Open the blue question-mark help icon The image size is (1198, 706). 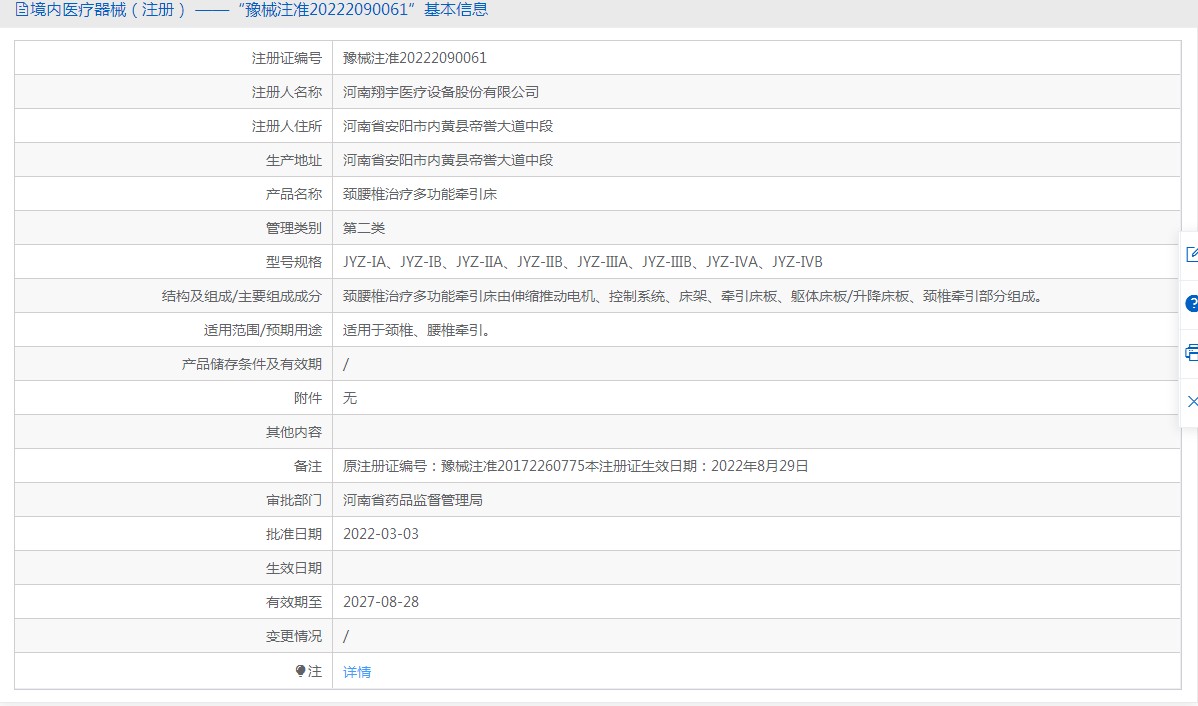pos(1192,303)
